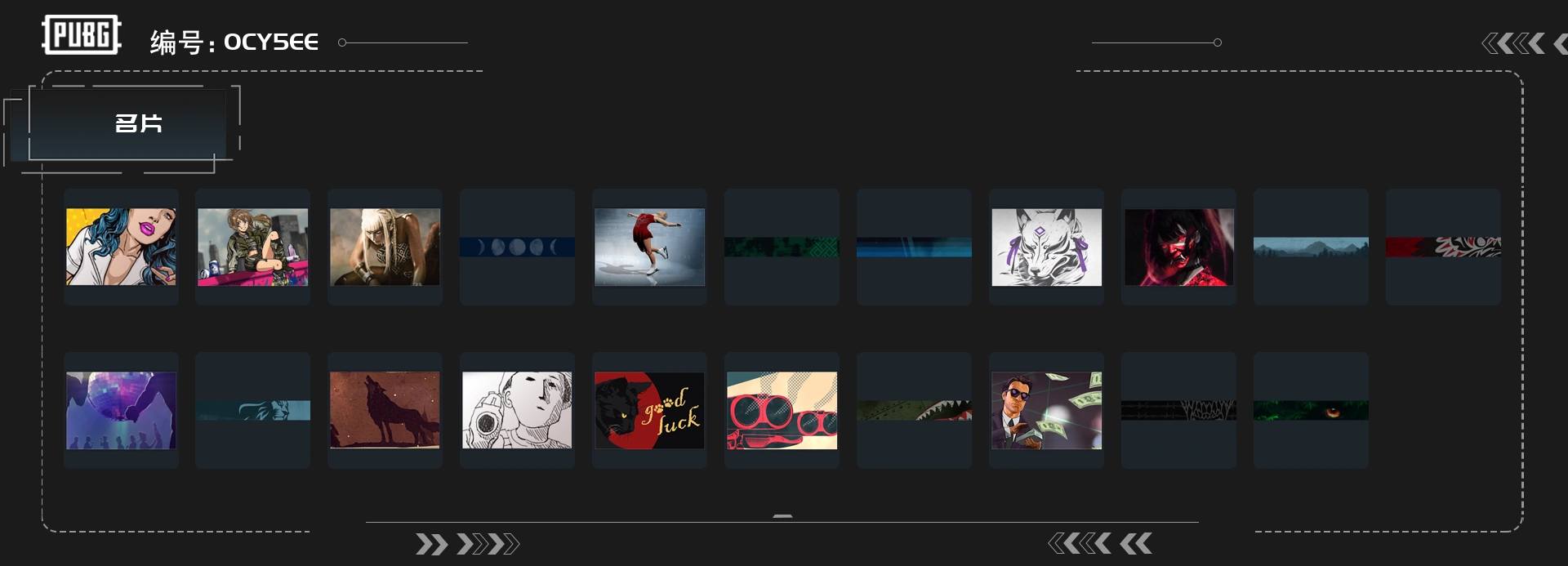Pick the manga sketch gunman card
The image size is (1568, 566).
[x=518, y=410]
